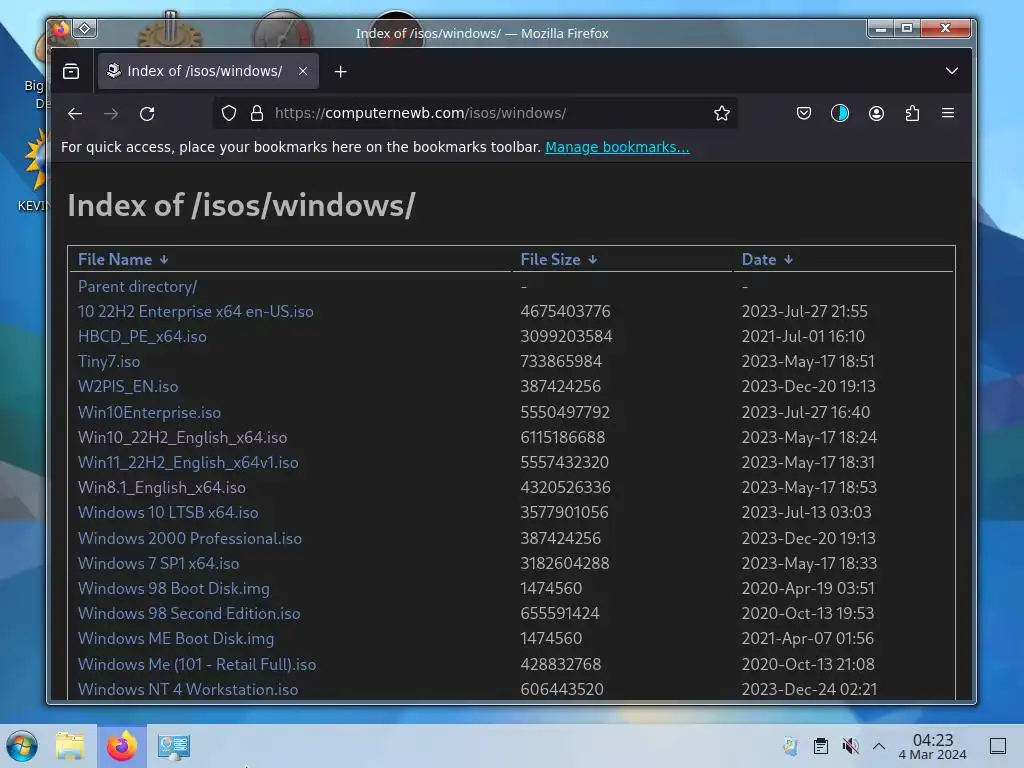Open the extensions puzzle icon
The height and width of the screenshot is (768, 1024).
912,114
